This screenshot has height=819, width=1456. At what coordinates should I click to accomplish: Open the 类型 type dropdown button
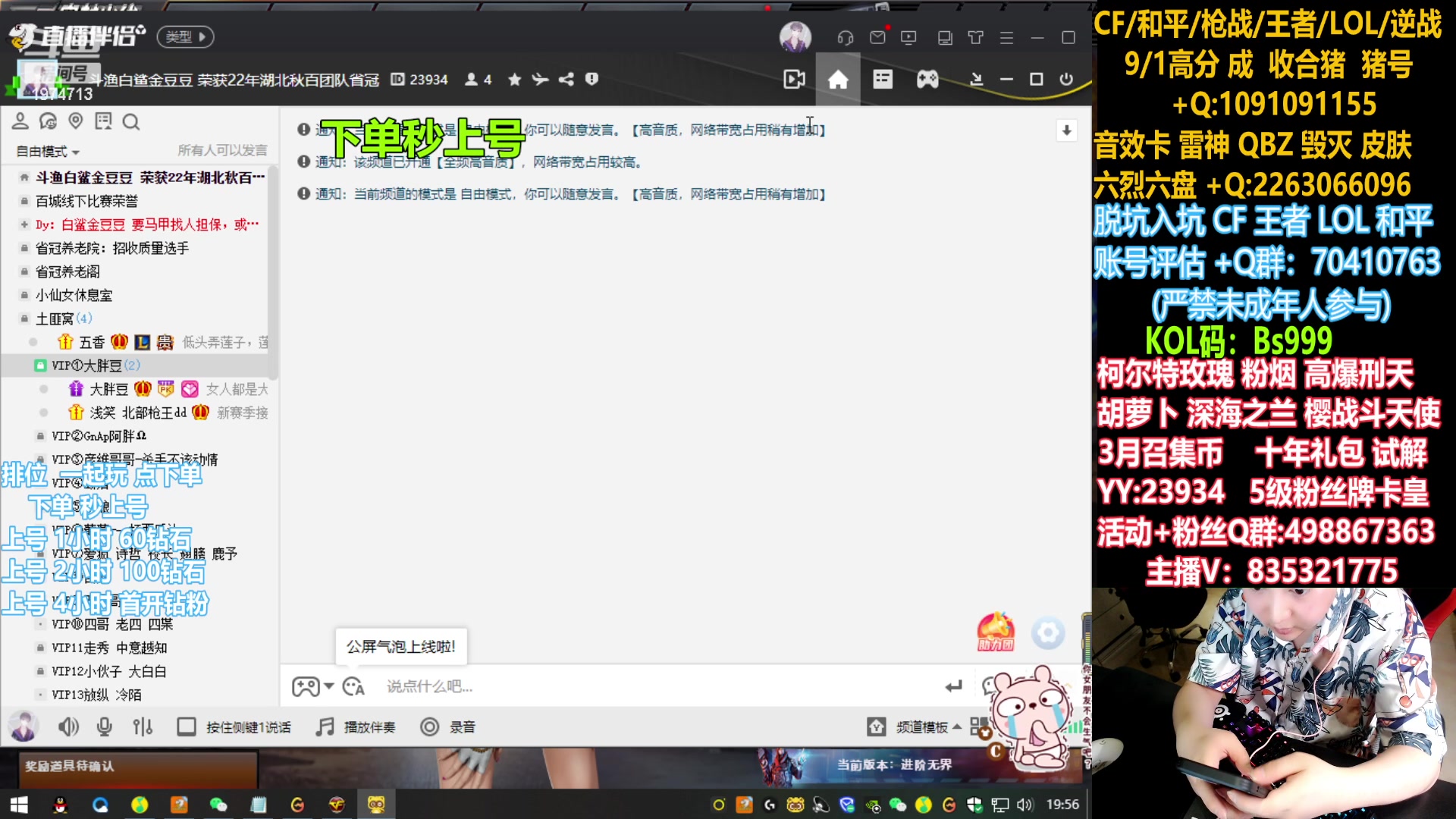point(185,36)
